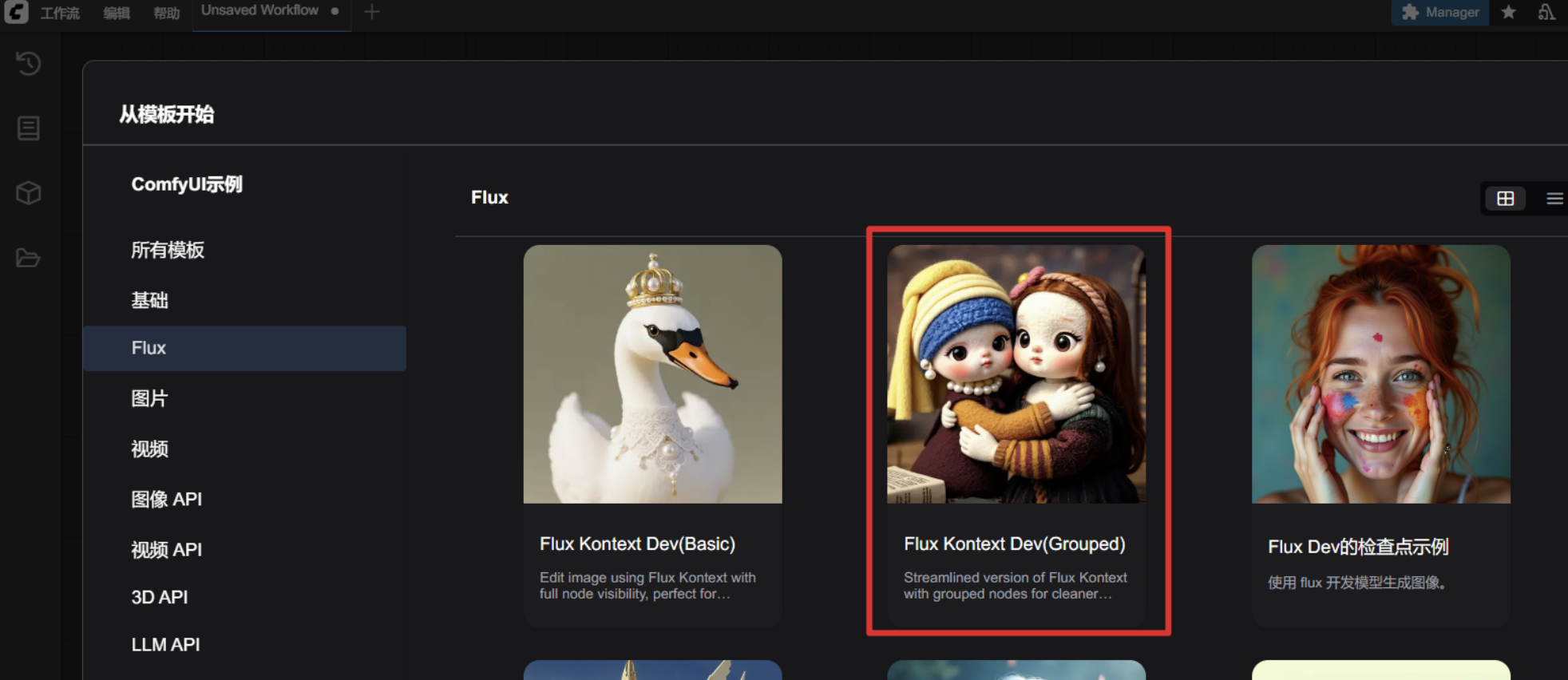
Task: Click the star icon in top bar
Action: [1508, 12]
